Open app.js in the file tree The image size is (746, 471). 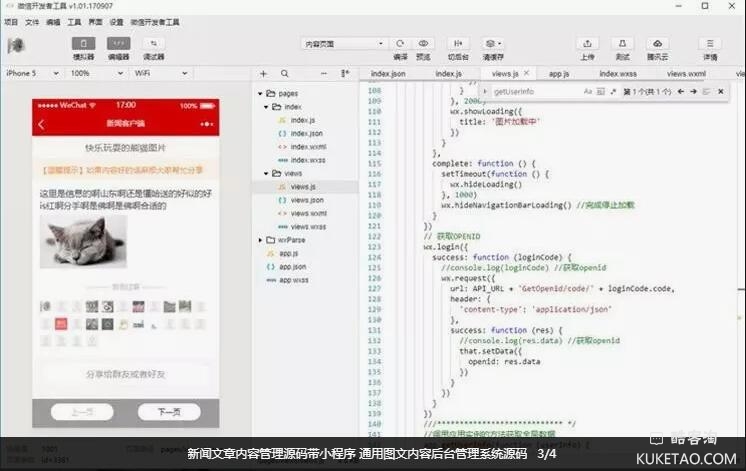click(288, 254)
